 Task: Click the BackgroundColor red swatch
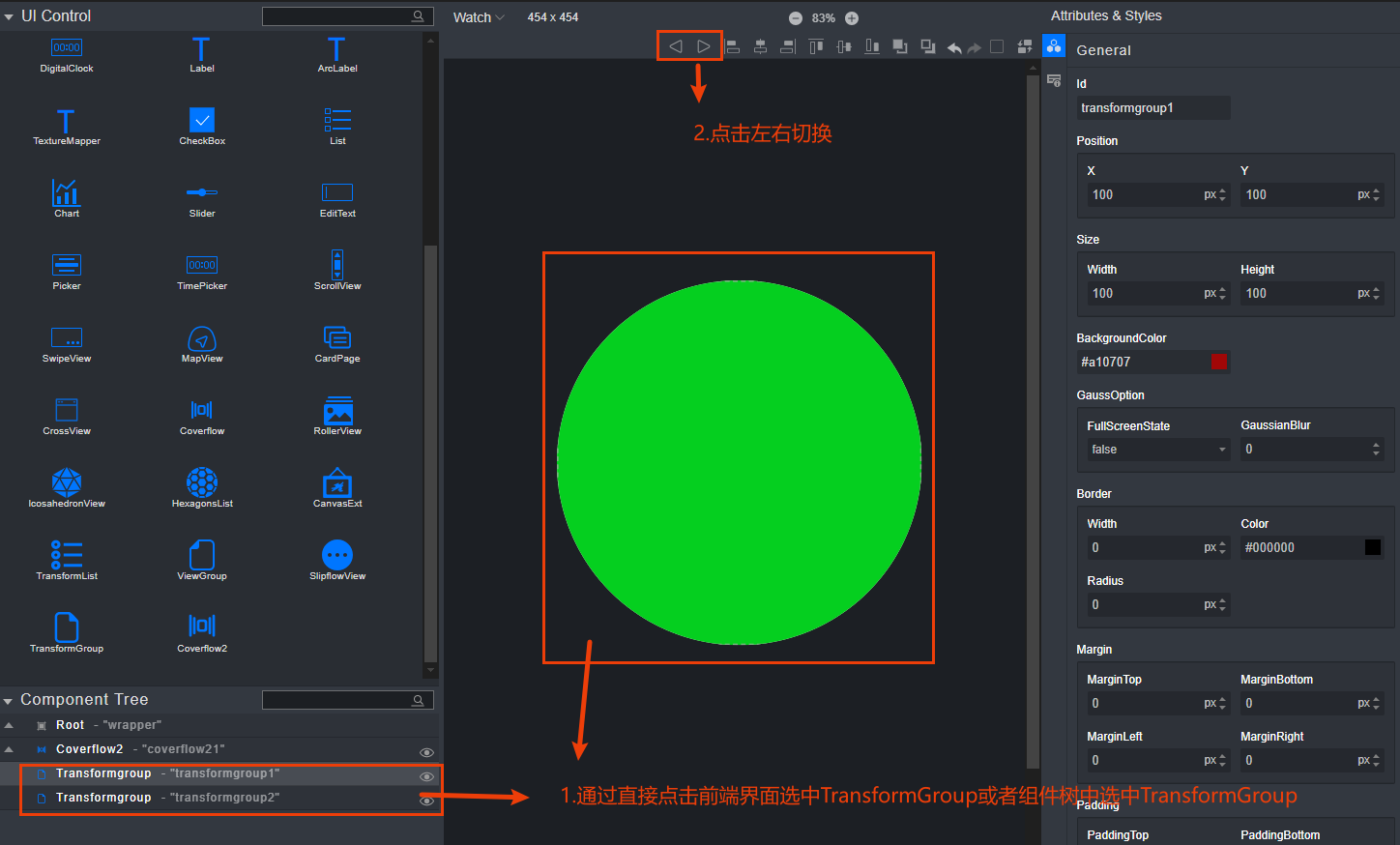click(1219, 362)
